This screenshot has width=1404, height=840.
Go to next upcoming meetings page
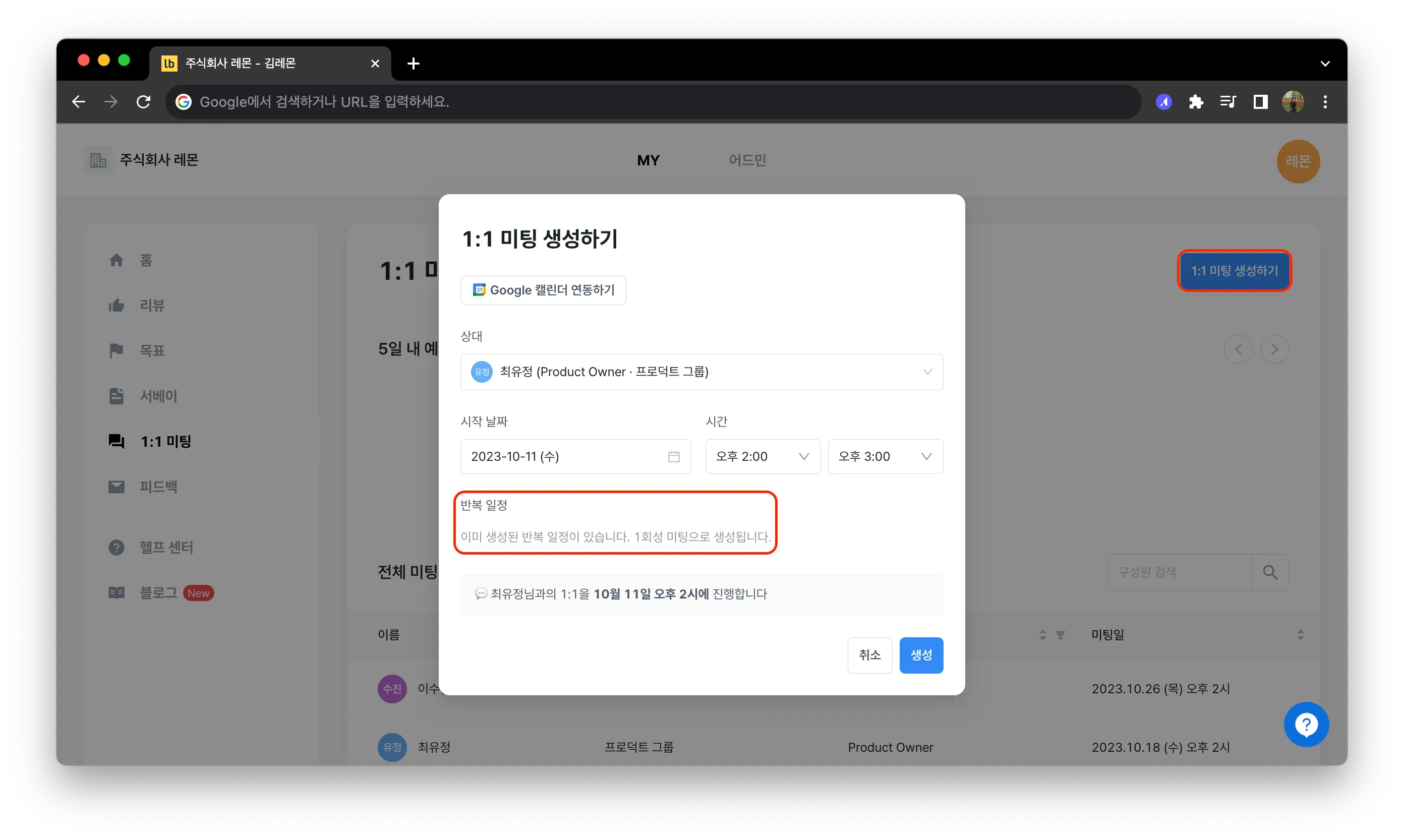point(1274,349)
